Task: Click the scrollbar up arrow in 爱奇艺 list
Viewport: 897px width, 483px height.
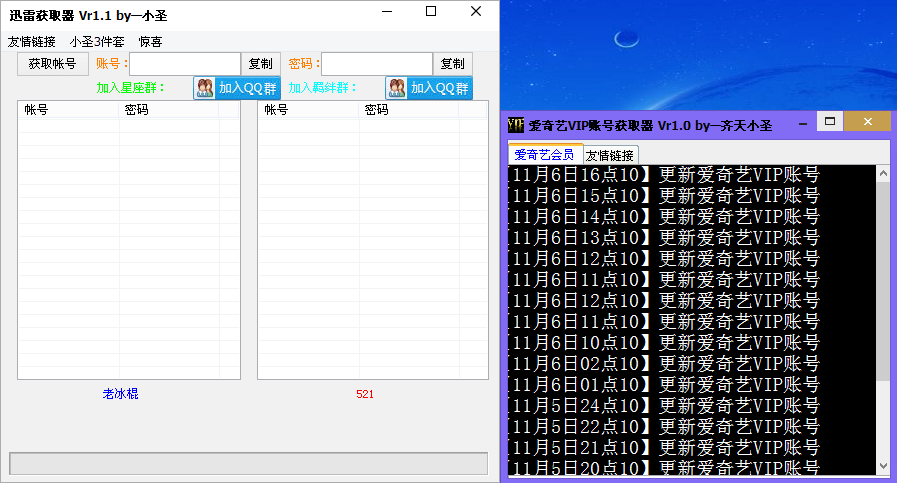Action: click(x=882, y=173)
